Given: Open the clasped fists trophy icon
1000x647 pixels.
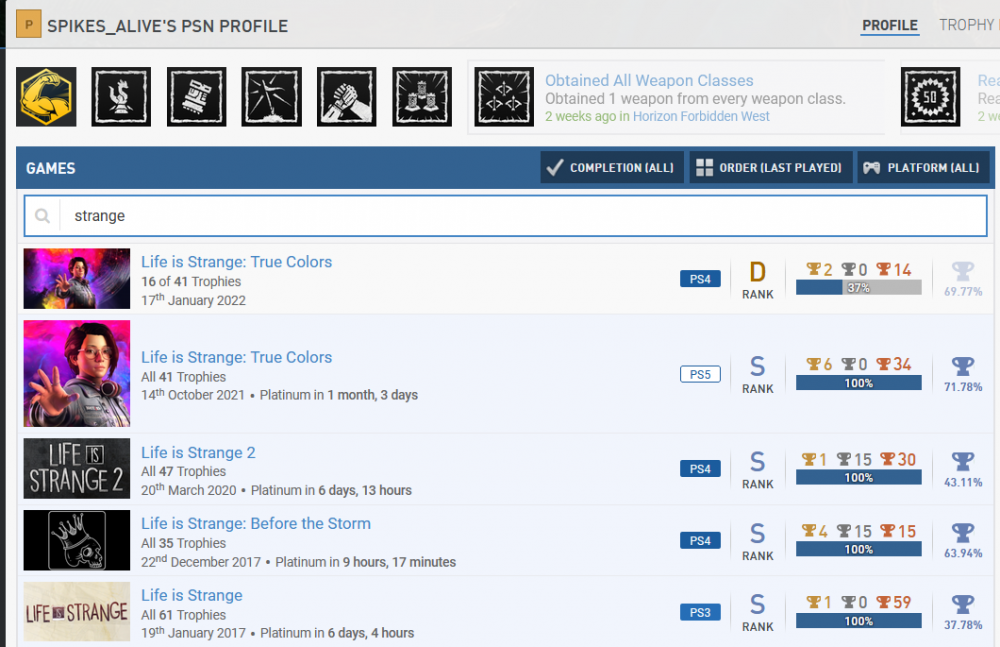Looking at the screenshot, I should (347, 97).
